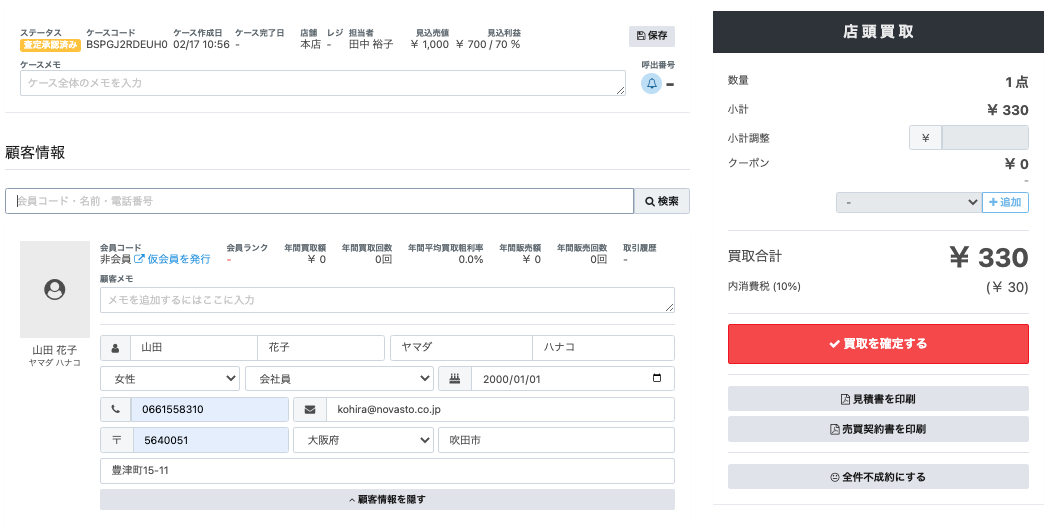This screenshot has width=1054, height=525.
Task: Edit the postal code 5640051
Action: click(210, 440)
